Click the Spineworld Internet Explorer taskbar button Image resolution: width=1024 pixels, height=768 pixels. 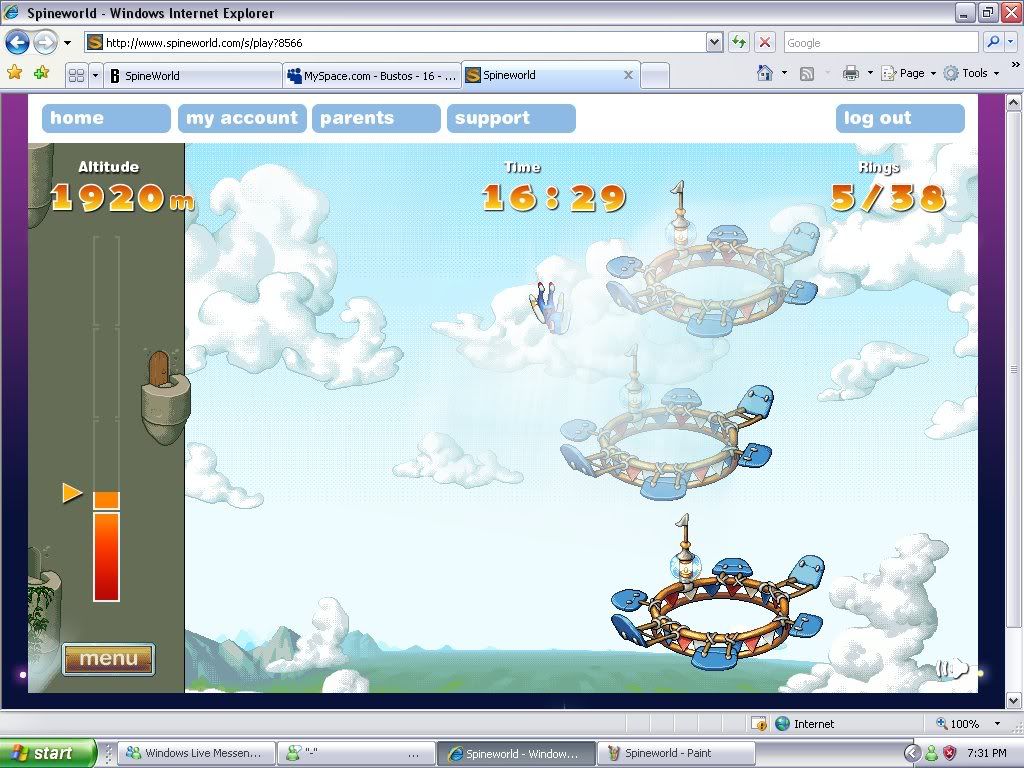tap(515, 753)
